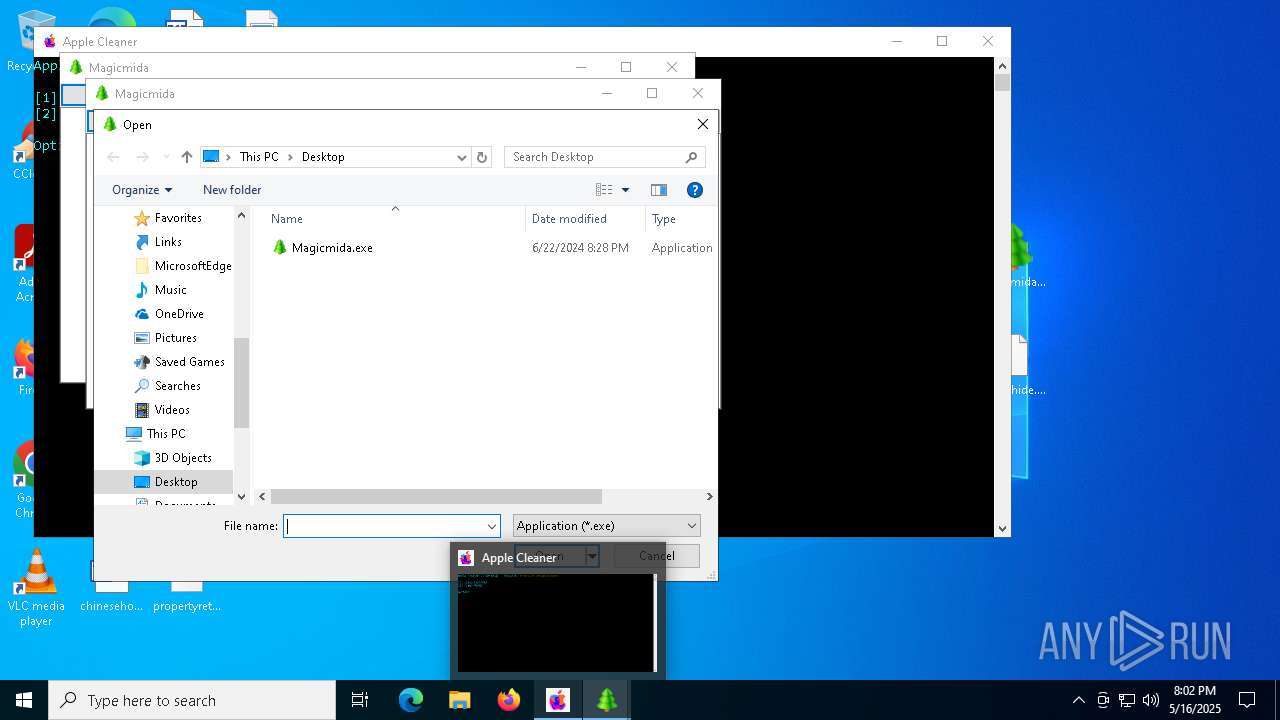The height and width of the screenshot is (720, 1280).
Task: Open Task View from taskbar
Action: pos(360,700)
